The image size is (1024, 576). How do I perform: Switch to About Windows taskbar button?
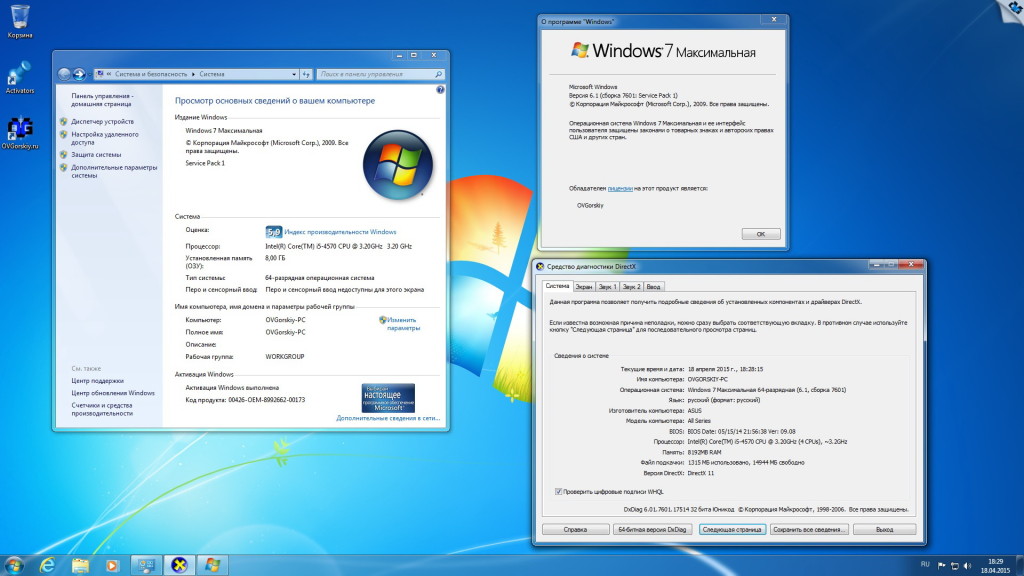point(212,565)
